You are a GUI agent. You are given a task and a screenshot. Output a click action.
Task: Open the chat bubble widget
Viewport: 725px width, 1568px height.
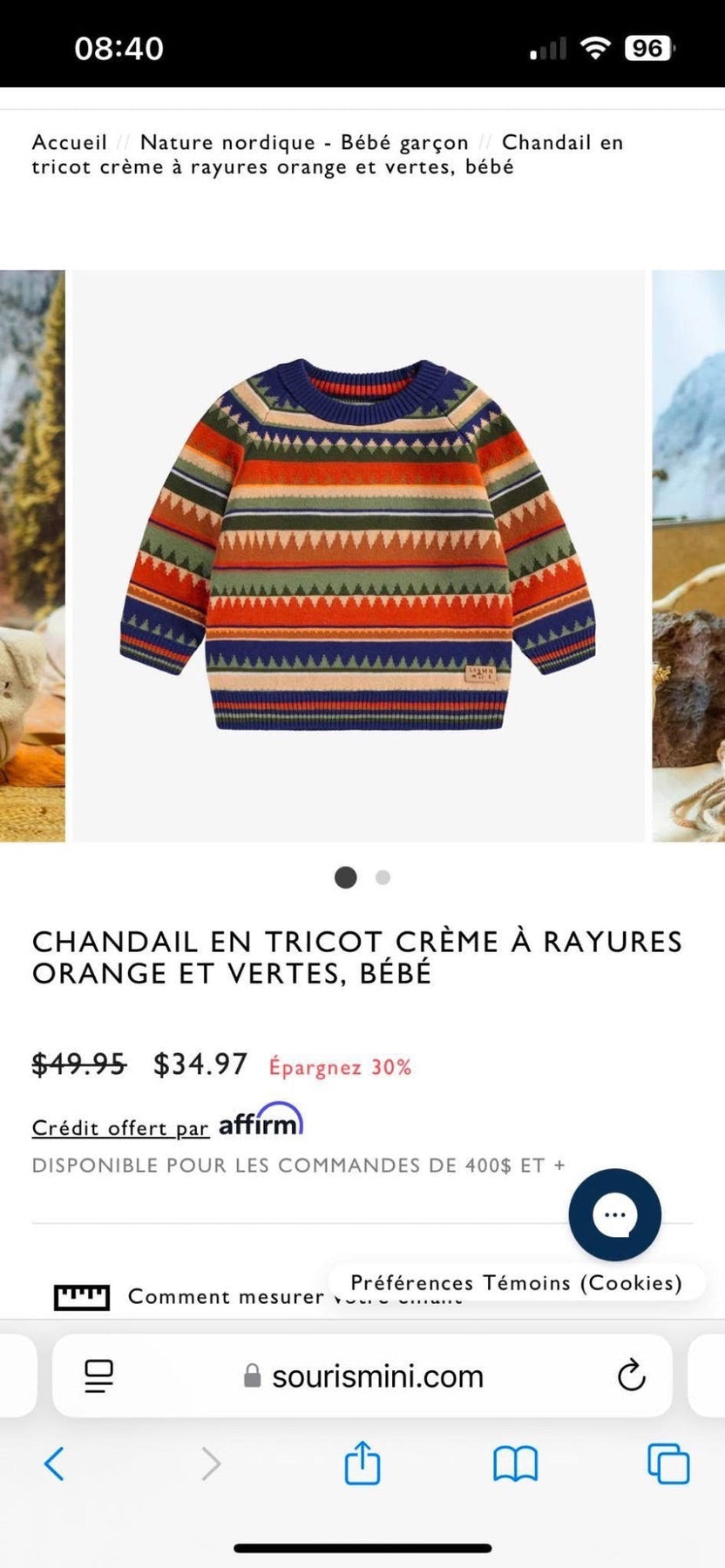[x=615, y=1214]
